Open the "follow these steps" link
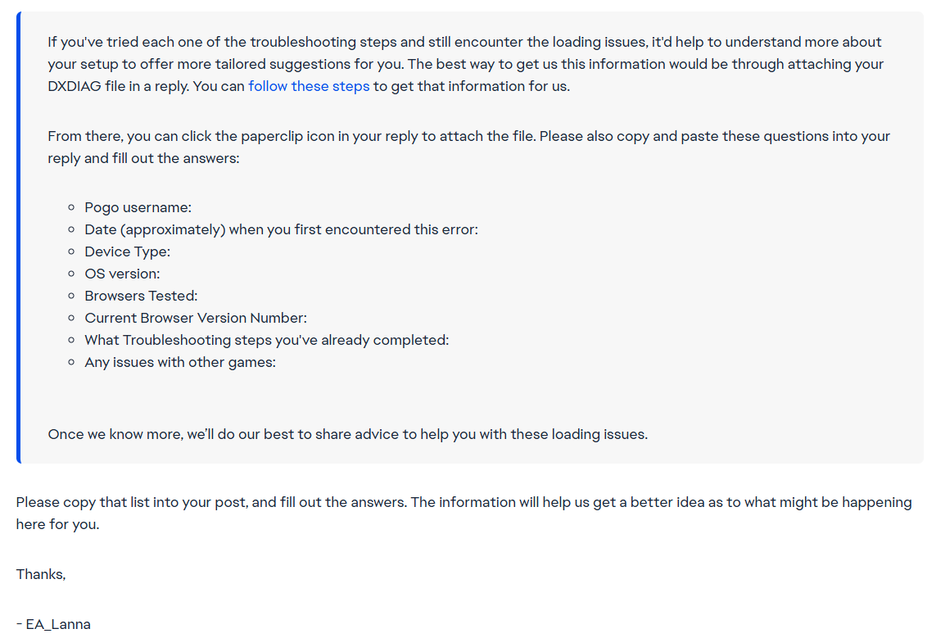 [309, 86]
